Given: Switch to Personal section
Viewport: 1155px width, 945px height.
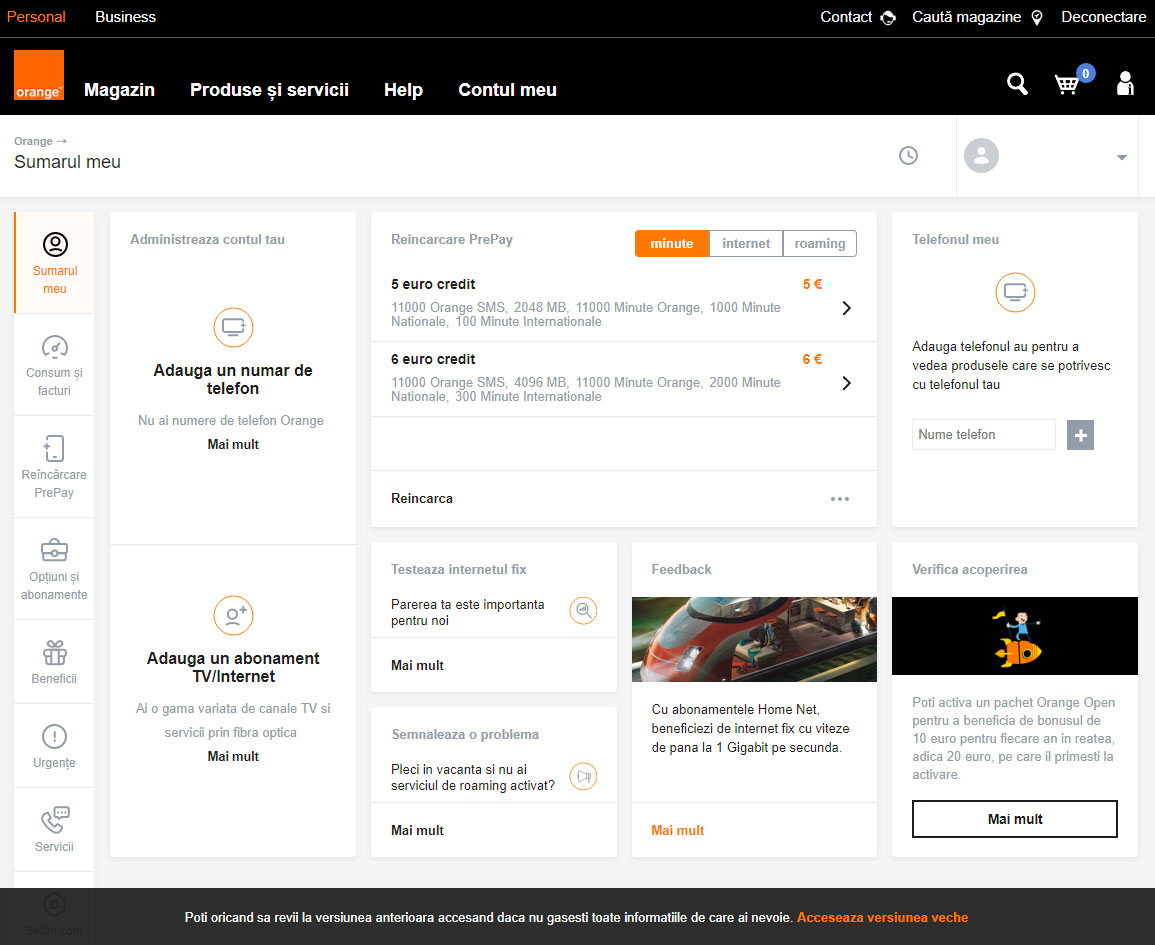Looking at the screenshot, I should pos(36,17).
